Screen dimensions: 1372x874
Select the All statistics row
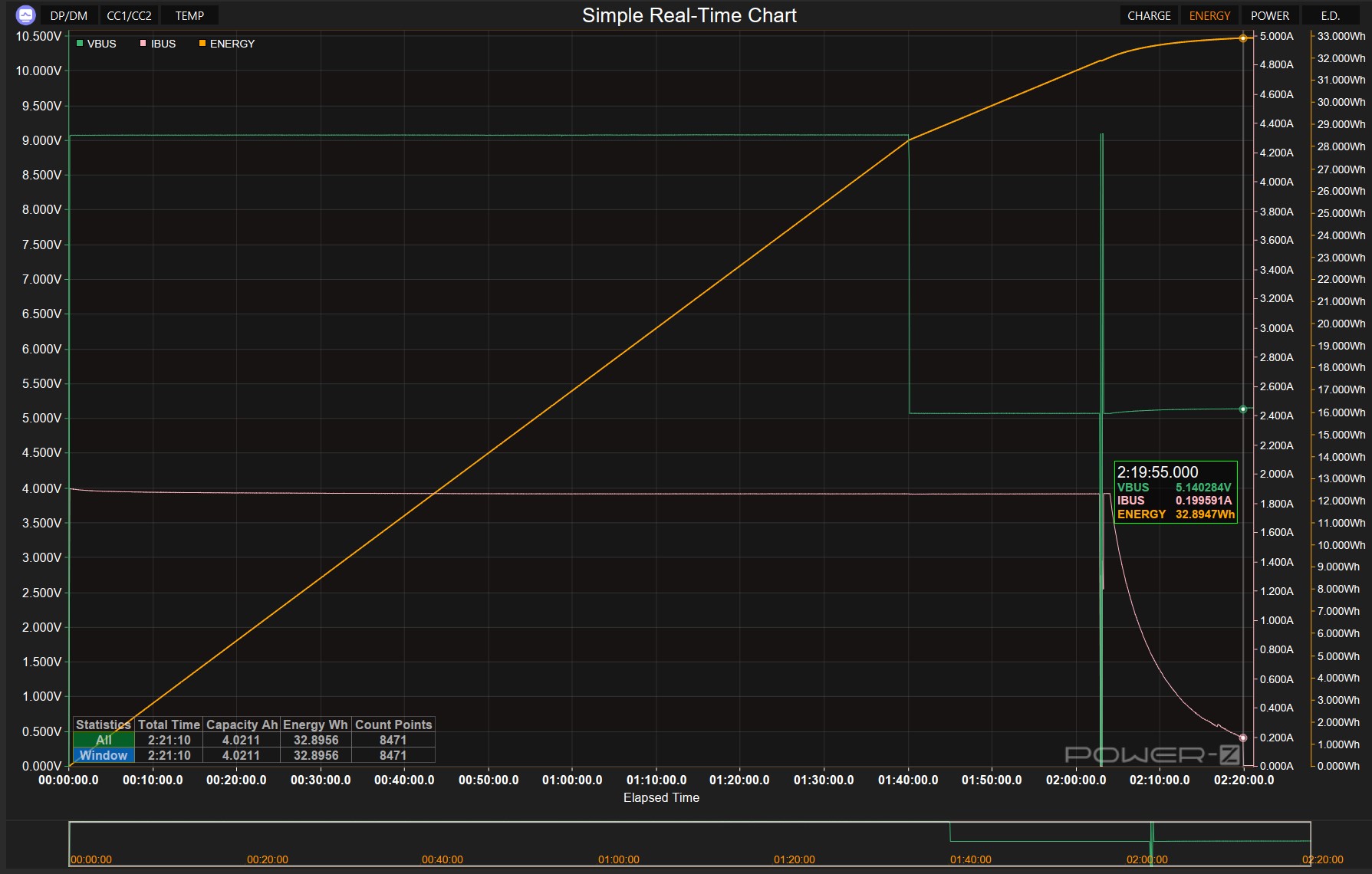tap(104, 740)
